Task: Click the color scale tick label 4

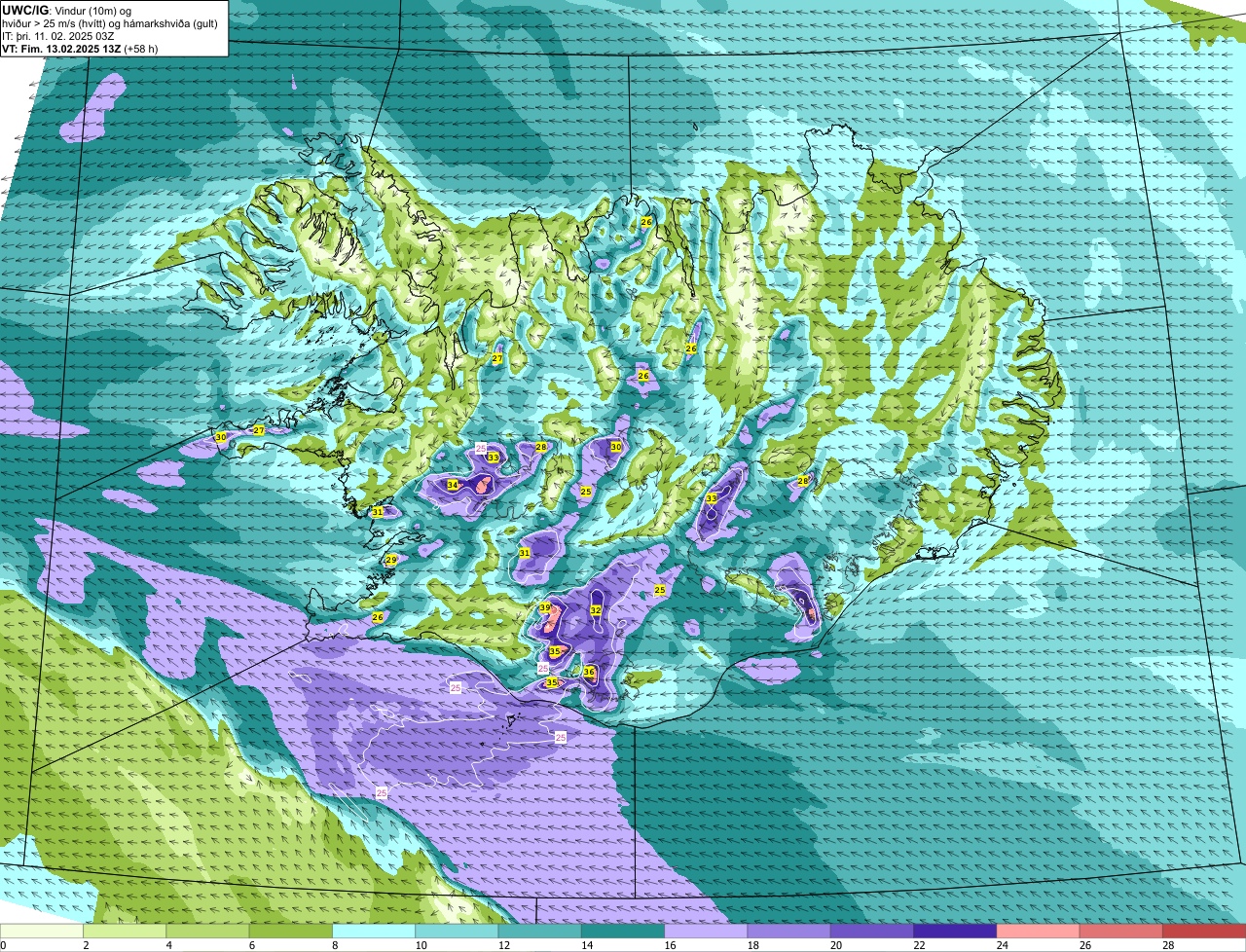Action: 168,945
